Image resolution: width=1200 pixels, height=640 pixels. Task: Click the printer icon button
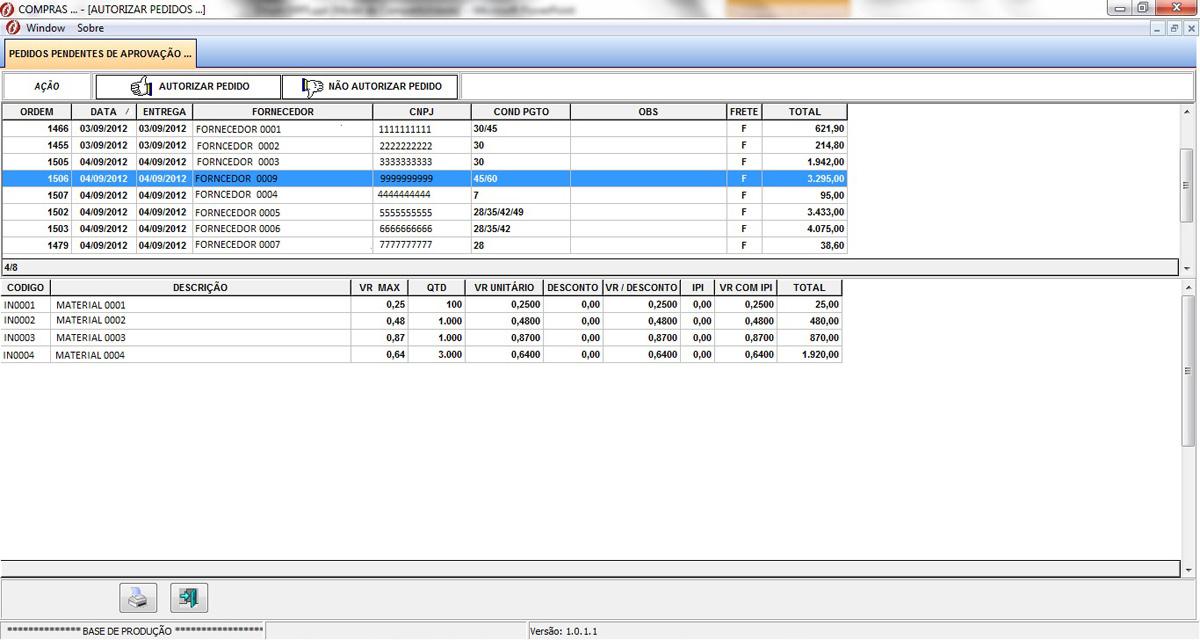138,597
